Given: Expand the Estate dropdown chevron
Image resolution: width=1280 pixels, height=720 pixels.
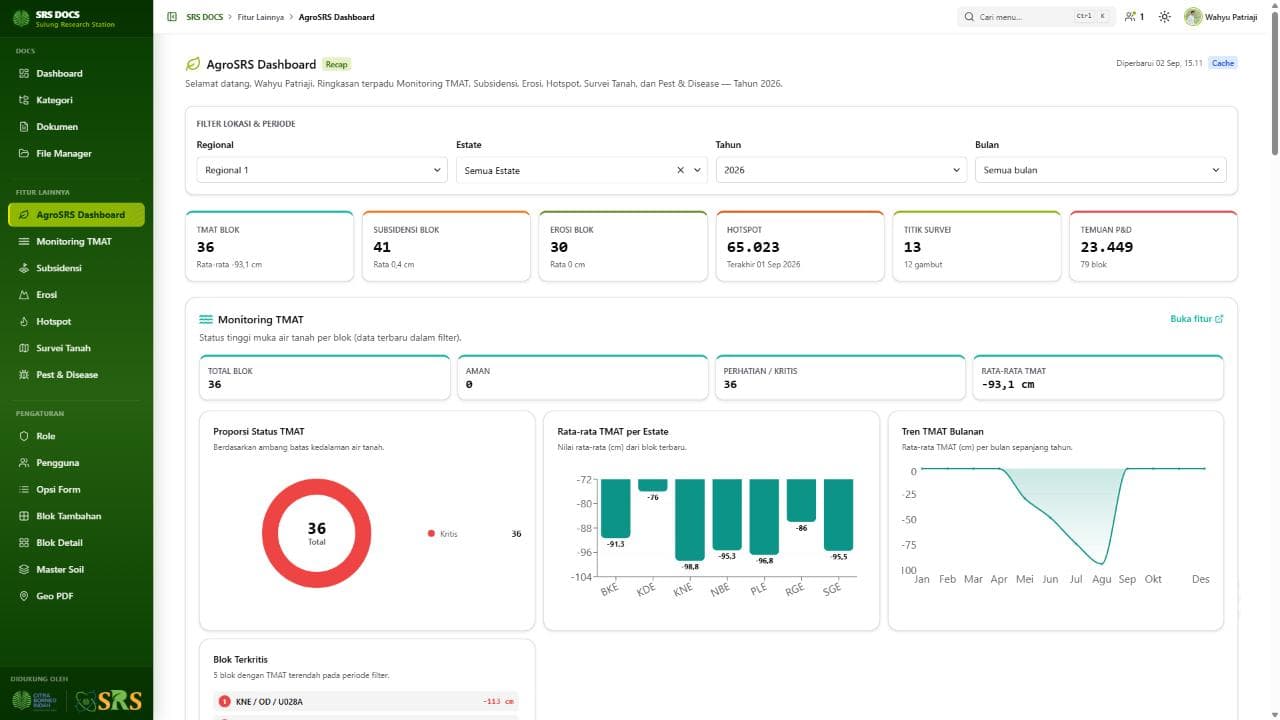Looking at the screenshot, I should pyautogui.click(x=697, y=170).
